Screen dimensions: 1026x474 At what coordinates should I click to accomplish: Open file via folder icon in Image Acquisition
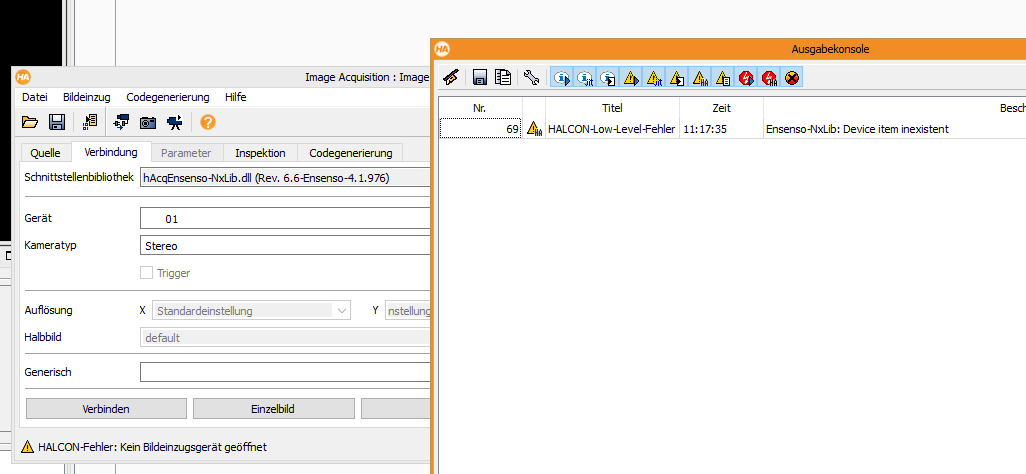[x=30, y=122]
